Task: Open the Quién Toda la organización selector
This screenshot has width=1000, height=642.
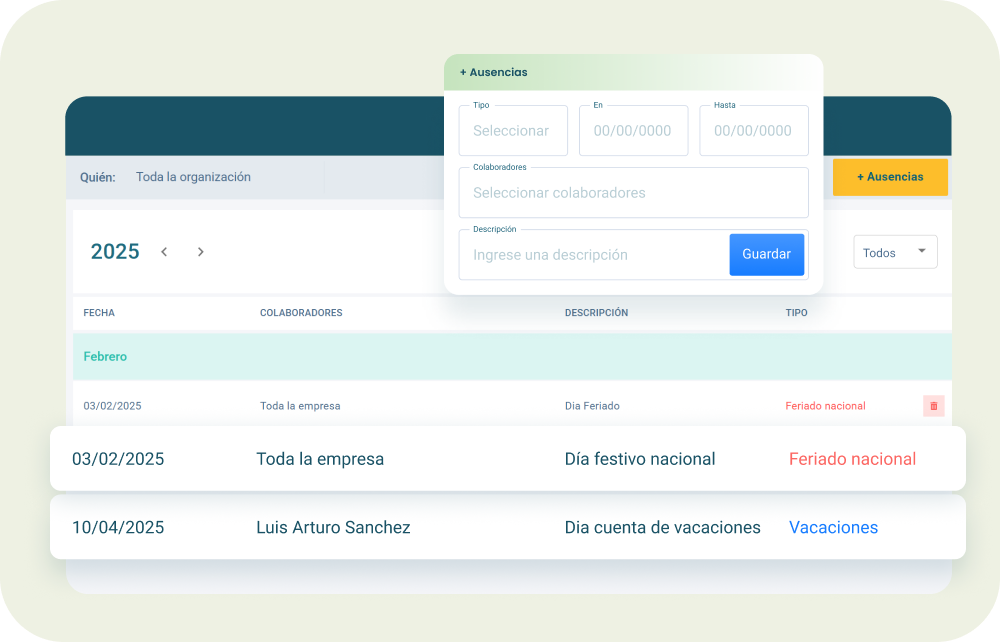Action: pyautogui.click(x=194, y=177)
